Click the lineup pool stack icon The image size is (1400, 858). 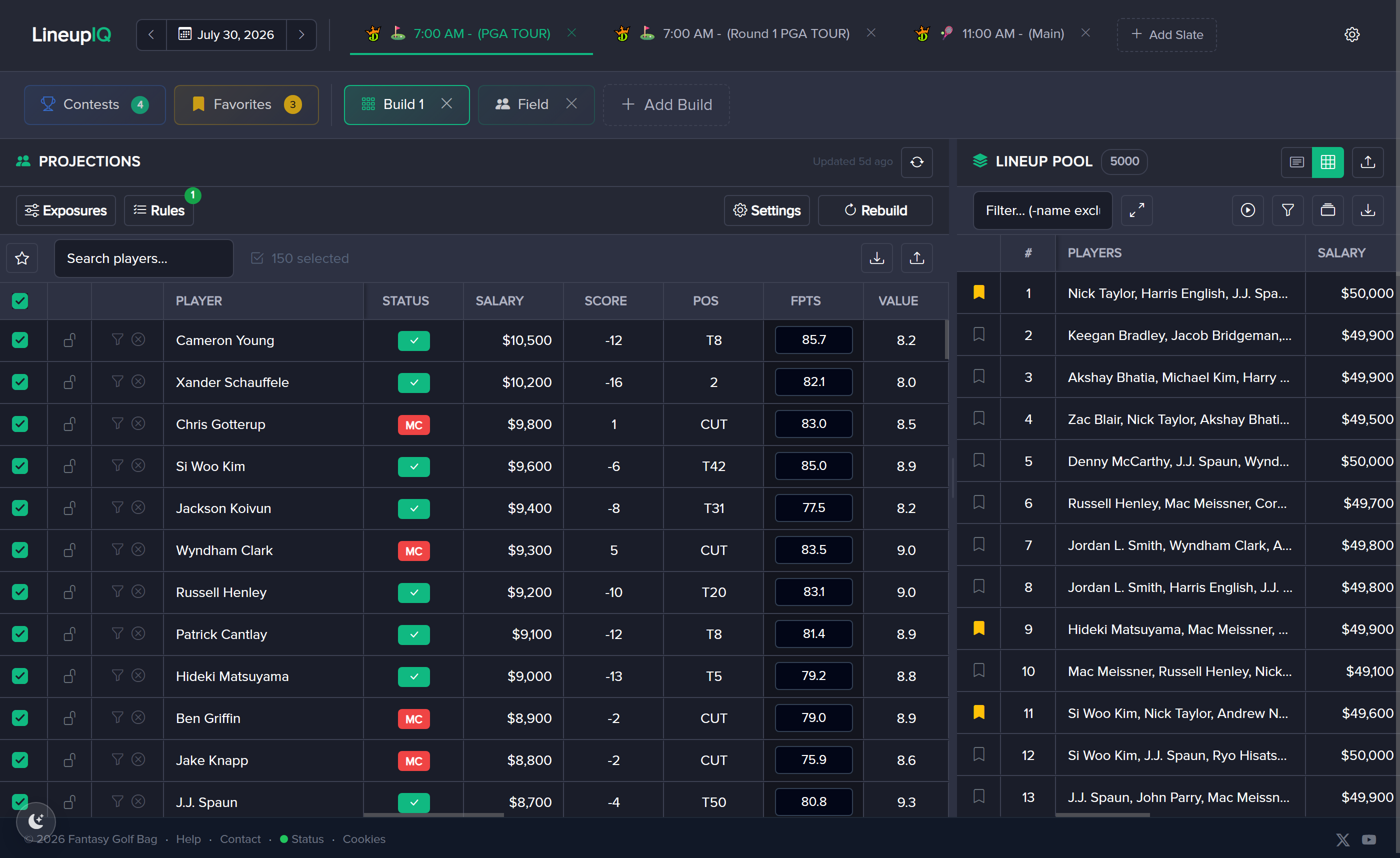[1328, 210]
